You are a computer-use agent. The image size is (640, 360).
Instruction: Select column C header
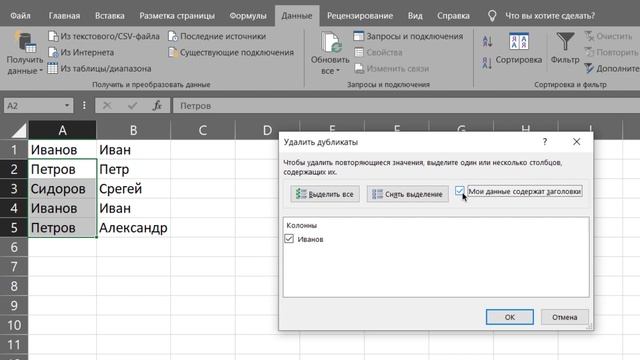(203, 130)
